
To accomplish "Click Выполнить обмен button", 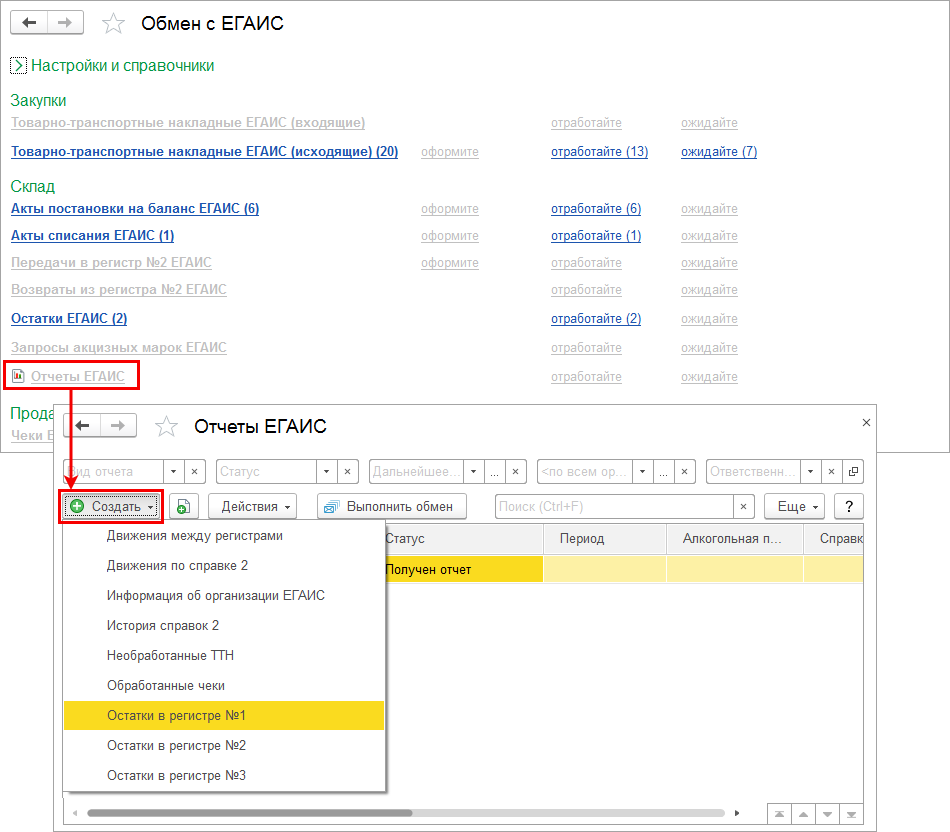I will pyautogui.click(x=391, y=507).
